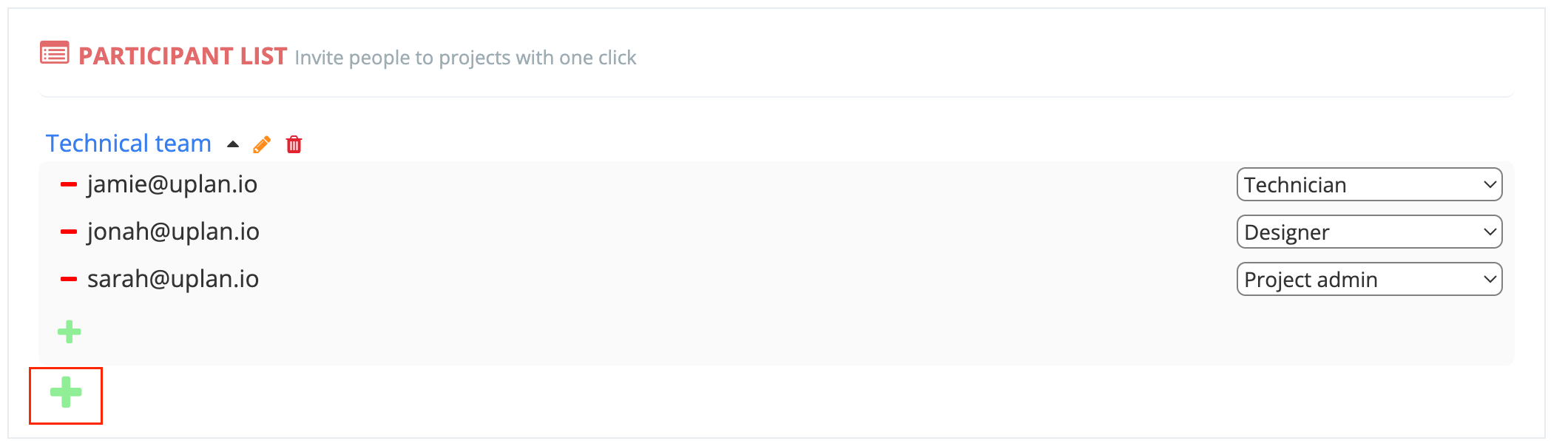Delete the Technical team using trash icon
The height and width of the screenshot is (441, 1568).
coord(294,144)
